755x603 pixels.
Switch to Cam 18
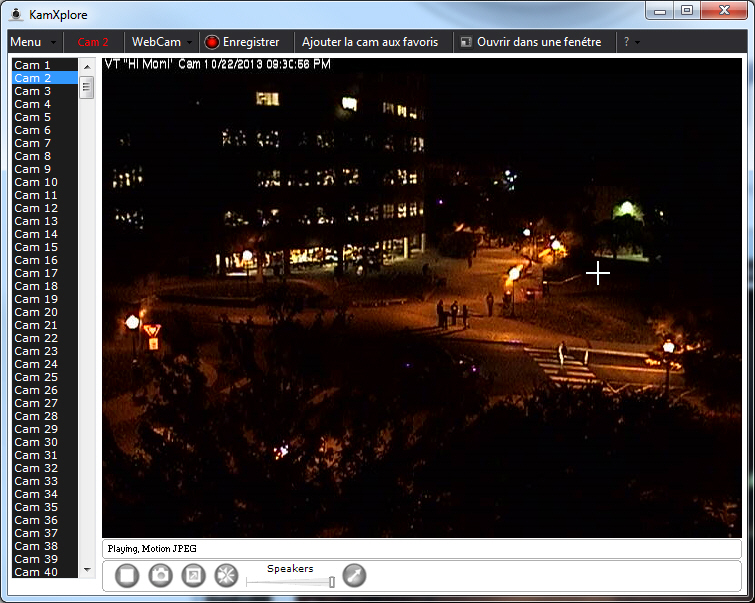pyautogui.click(x=45, y=286)
